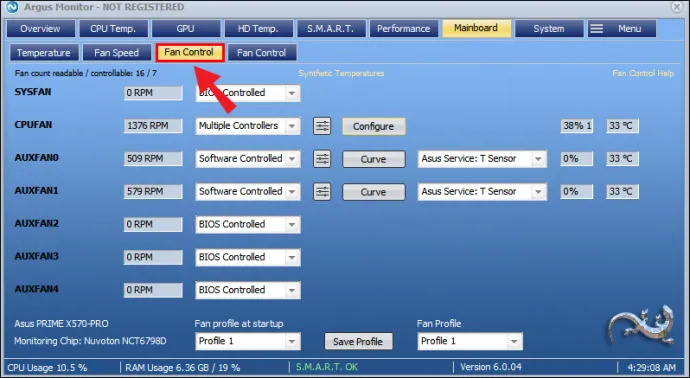The image size is (690, 378).
Task: Open Fan profile at startup dropdown
Action: pos(248,341)
